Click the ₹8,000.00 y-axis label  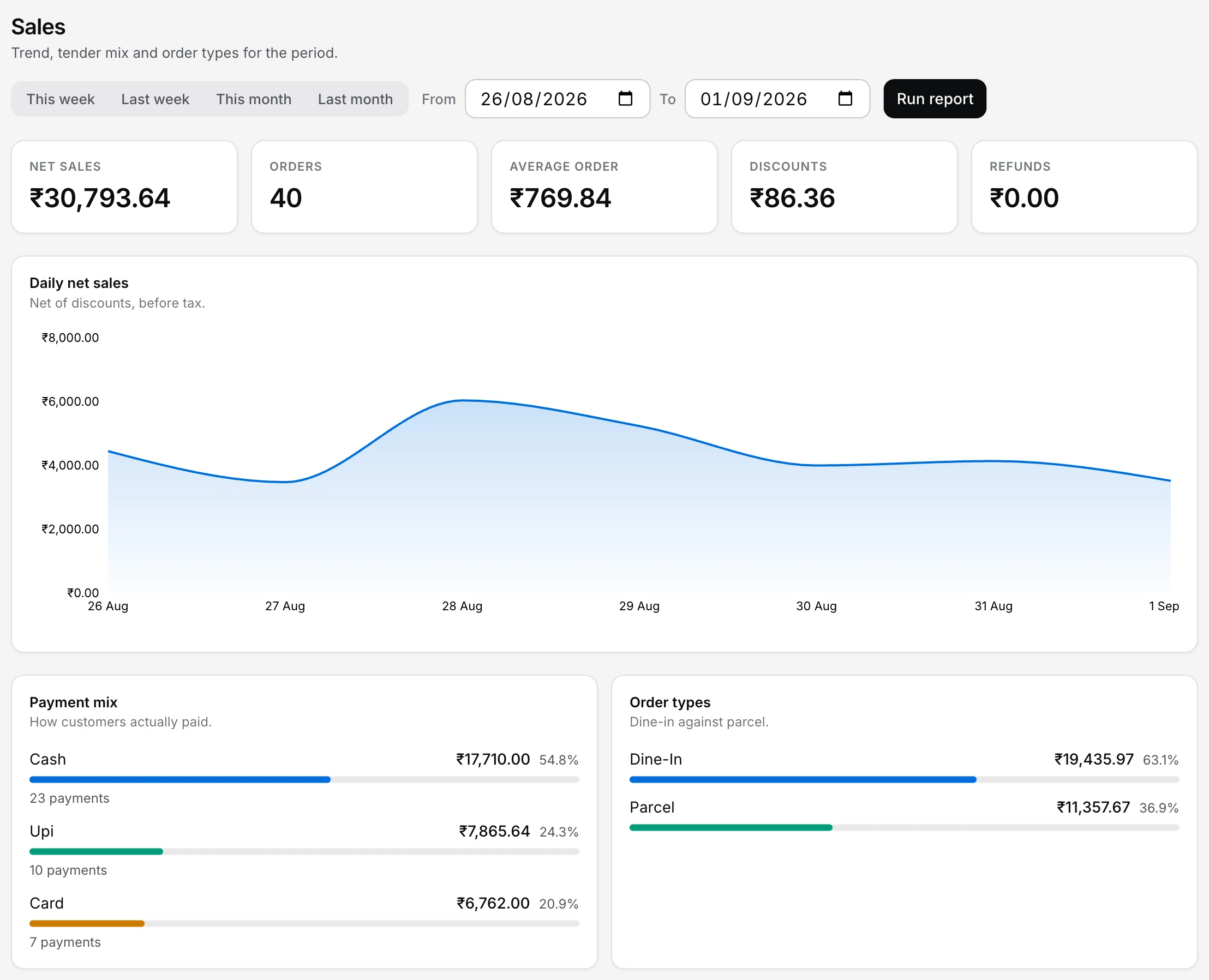tap(70, 338)
